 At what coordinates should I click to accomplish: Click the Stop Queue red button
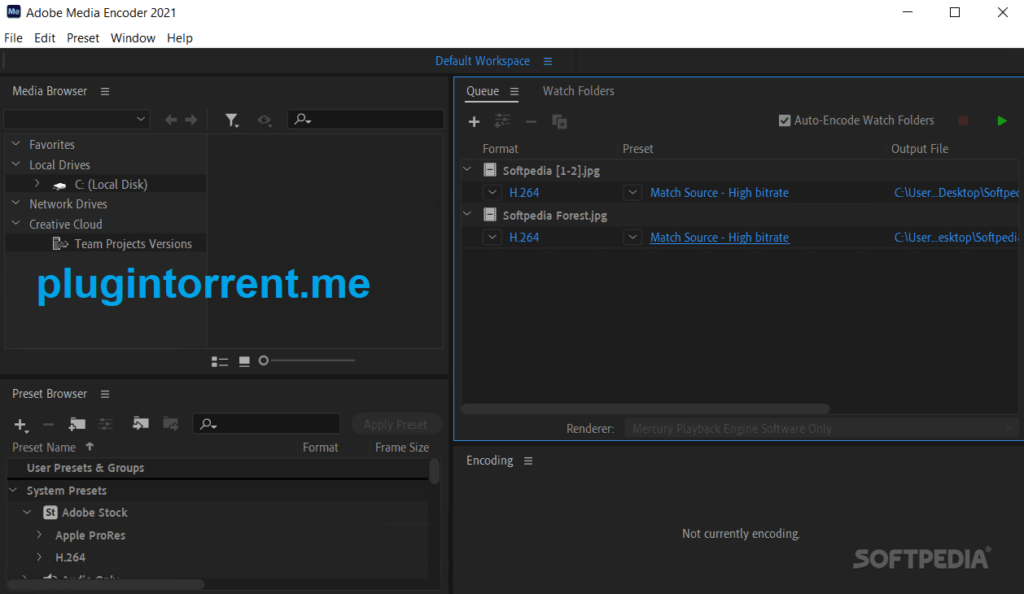pyautogui.click(x=963, y=120)
